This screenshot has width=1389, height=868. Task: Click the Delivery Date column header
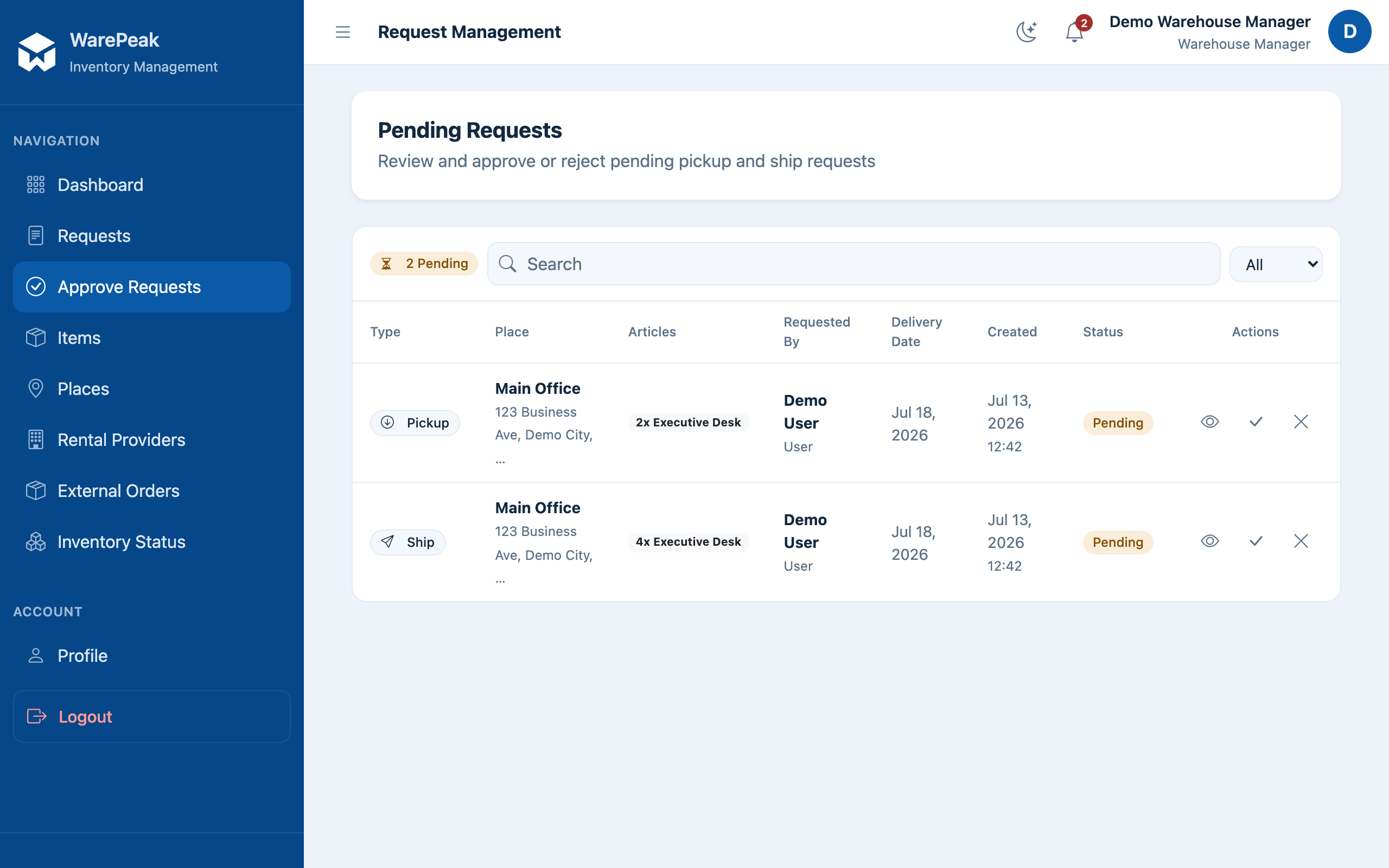[x=916, y=332]
